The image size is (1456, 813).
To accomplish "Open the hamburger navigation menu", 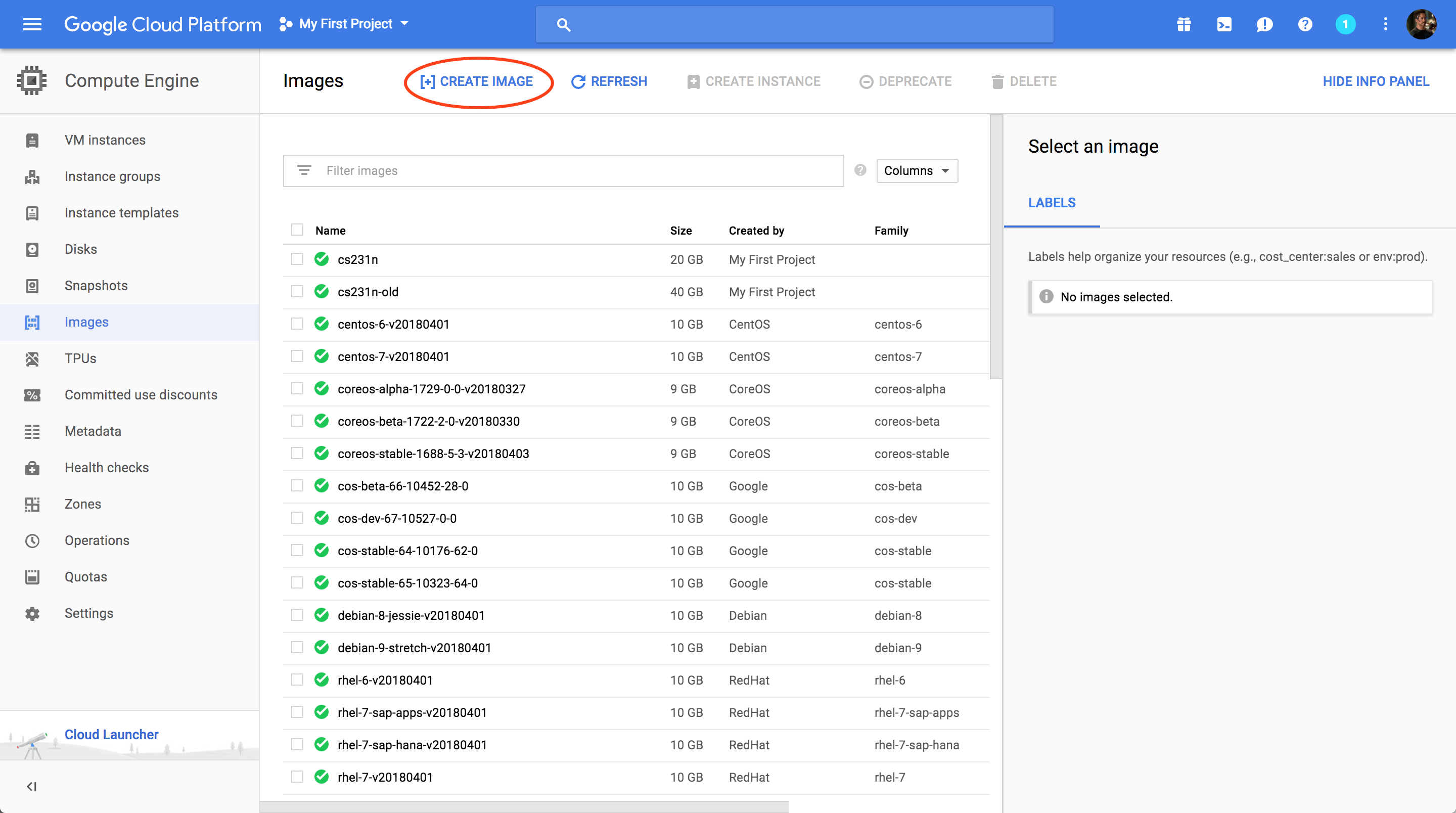I will [x=32, y=24].
